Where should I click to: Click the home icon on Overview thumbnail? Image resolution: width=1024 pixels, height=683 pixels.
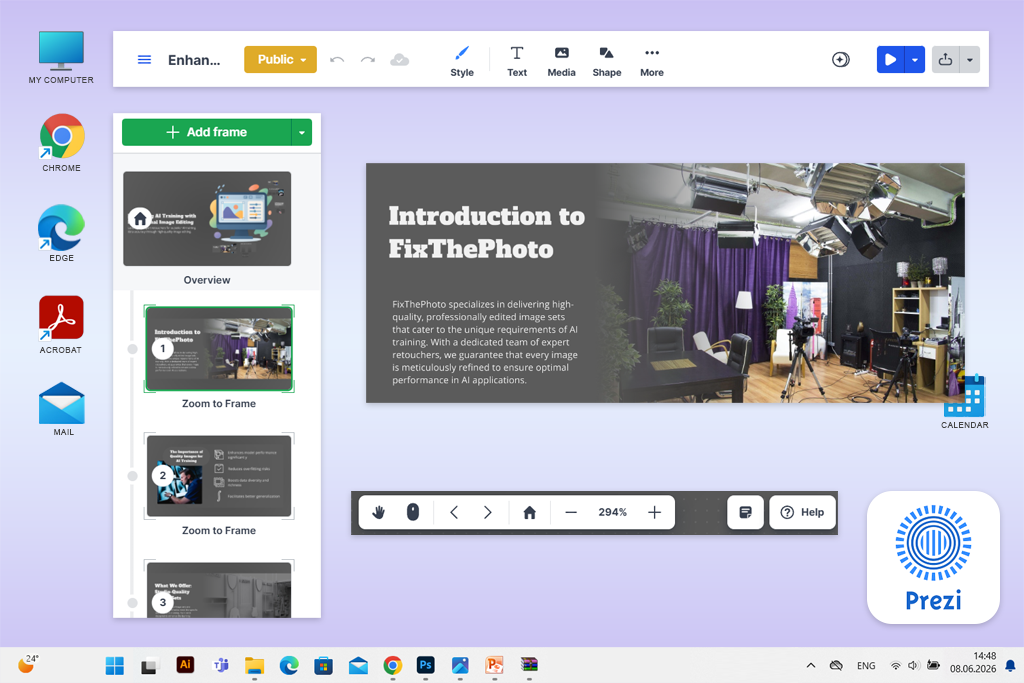click(x=140, y=219)
